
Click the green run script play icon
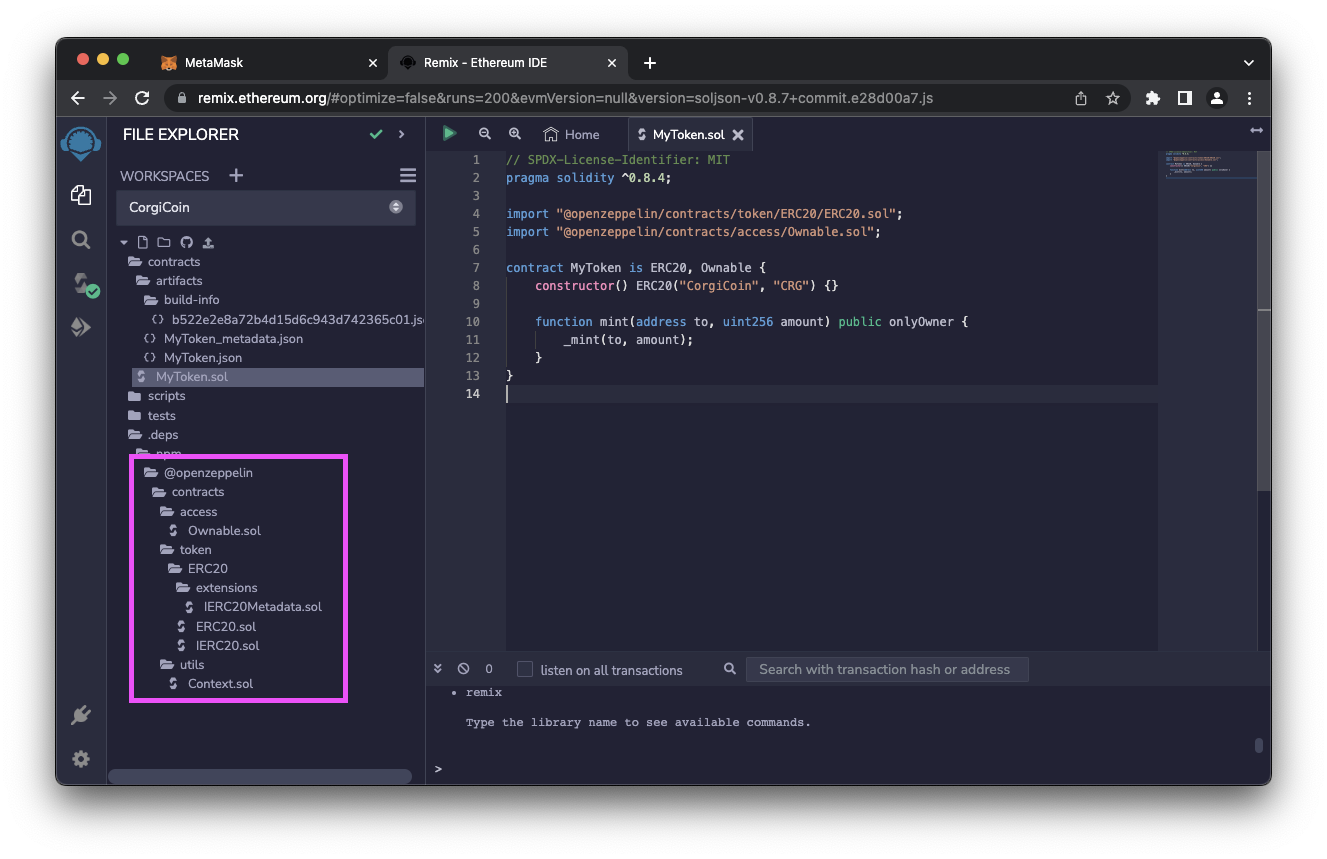point(450,134)
